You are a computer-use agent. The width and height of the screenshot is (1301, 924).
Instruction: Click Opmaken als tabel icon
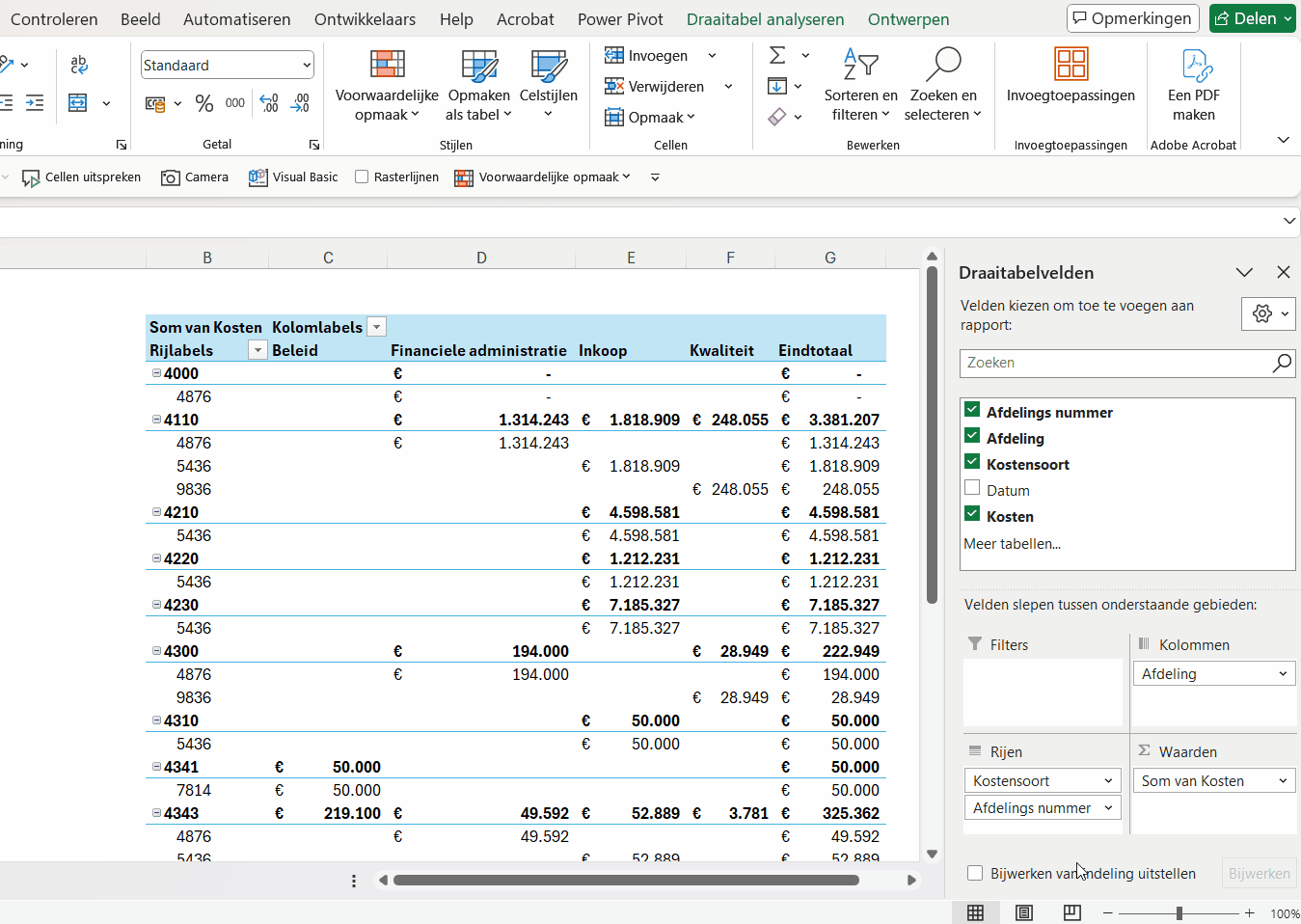[479, 66]
